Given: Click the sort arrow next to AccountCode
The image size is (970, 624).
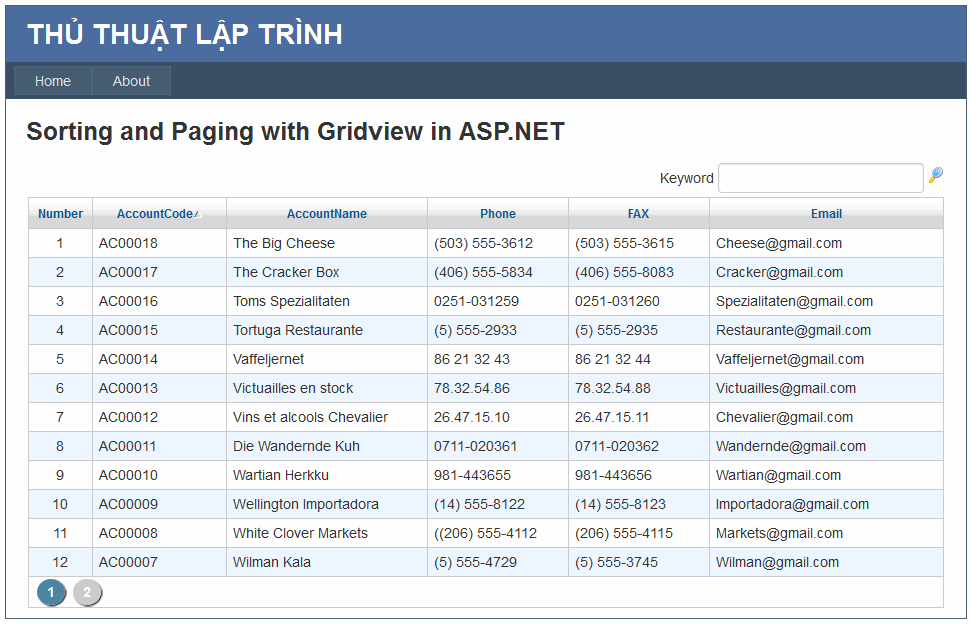Looking at the screenshot, I should coord(197,214).
